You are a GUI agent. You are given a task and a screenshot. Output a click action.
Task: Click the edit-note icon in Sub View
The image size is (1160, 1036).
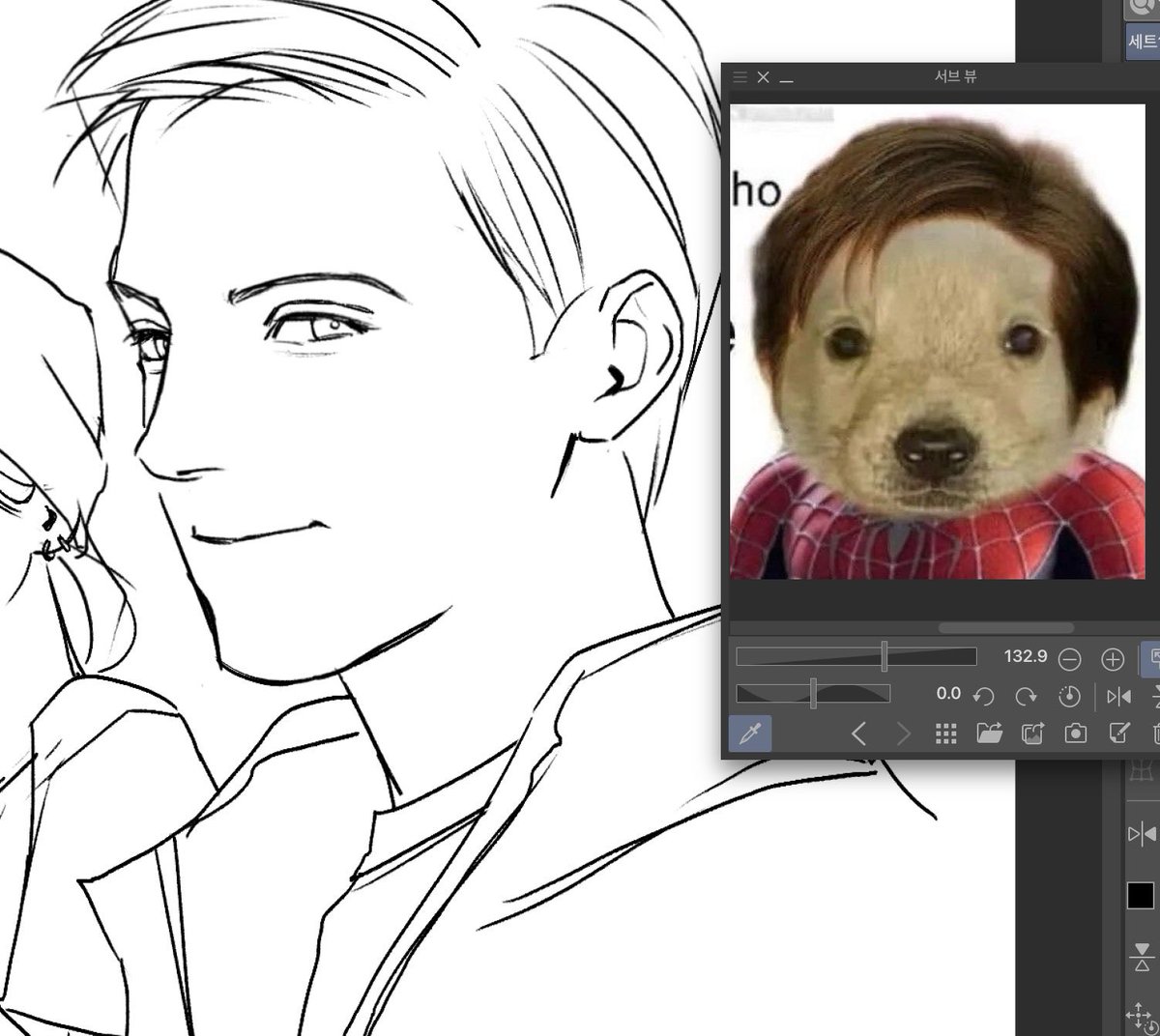pos(1118,733)
